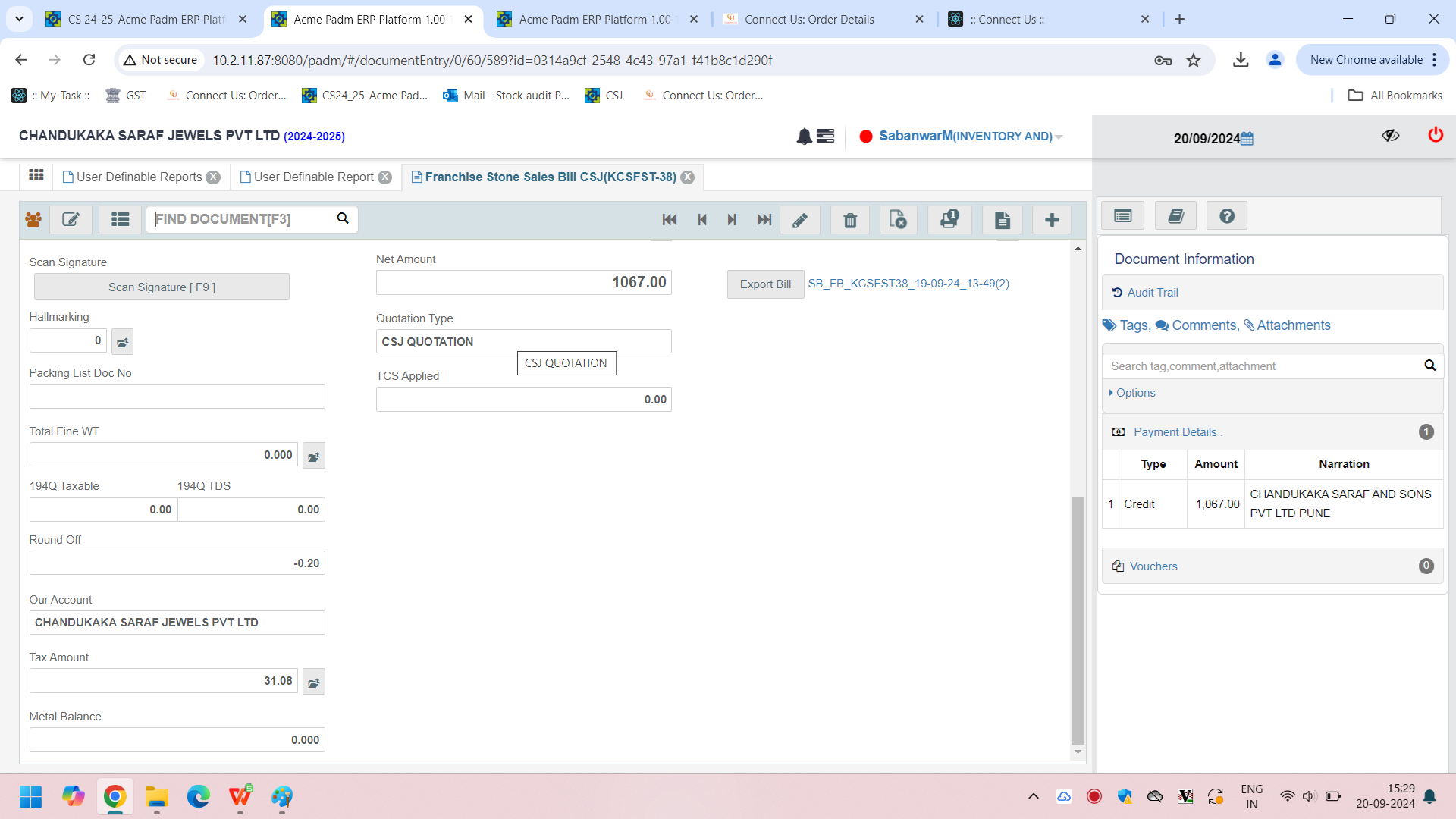Click the Total Fine WT lookup icon
The width and height of the screenshot is (1456, 819).
(x=314, y=456)
